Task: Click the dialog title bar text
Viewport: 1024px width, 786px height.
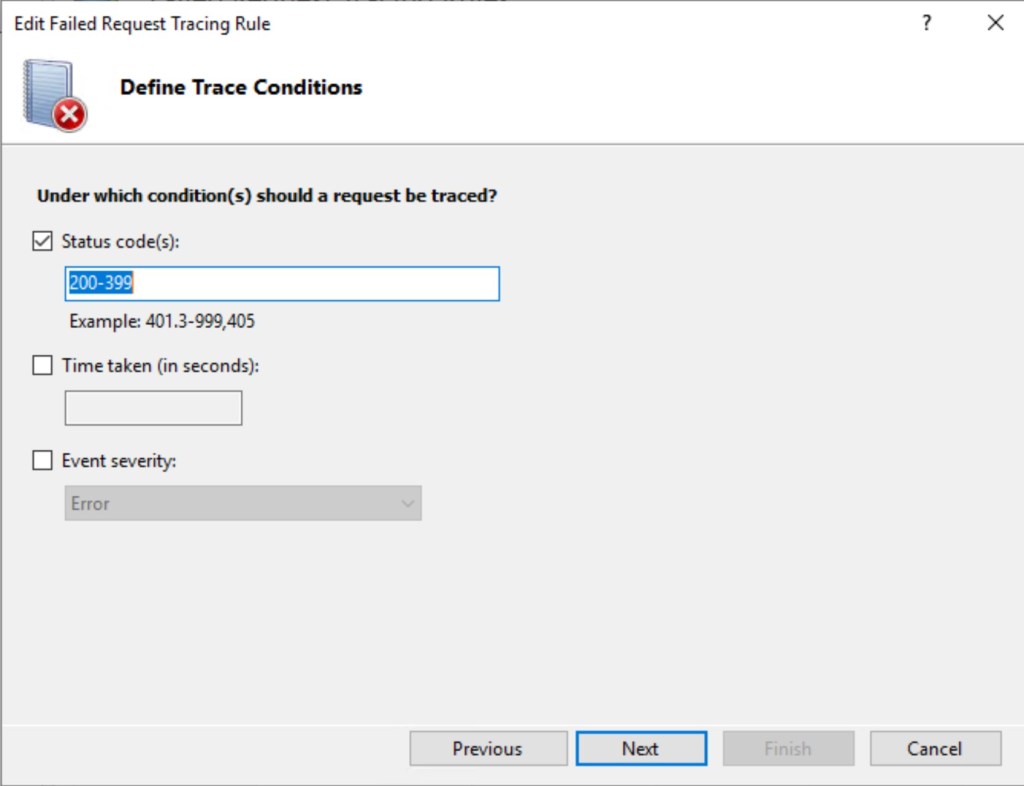Action: [142, 23]
